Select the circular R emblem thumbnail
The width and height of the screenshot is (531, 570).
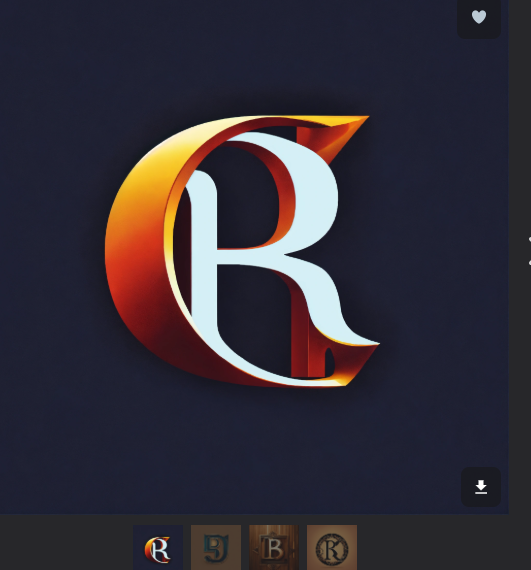click(332, 547)
